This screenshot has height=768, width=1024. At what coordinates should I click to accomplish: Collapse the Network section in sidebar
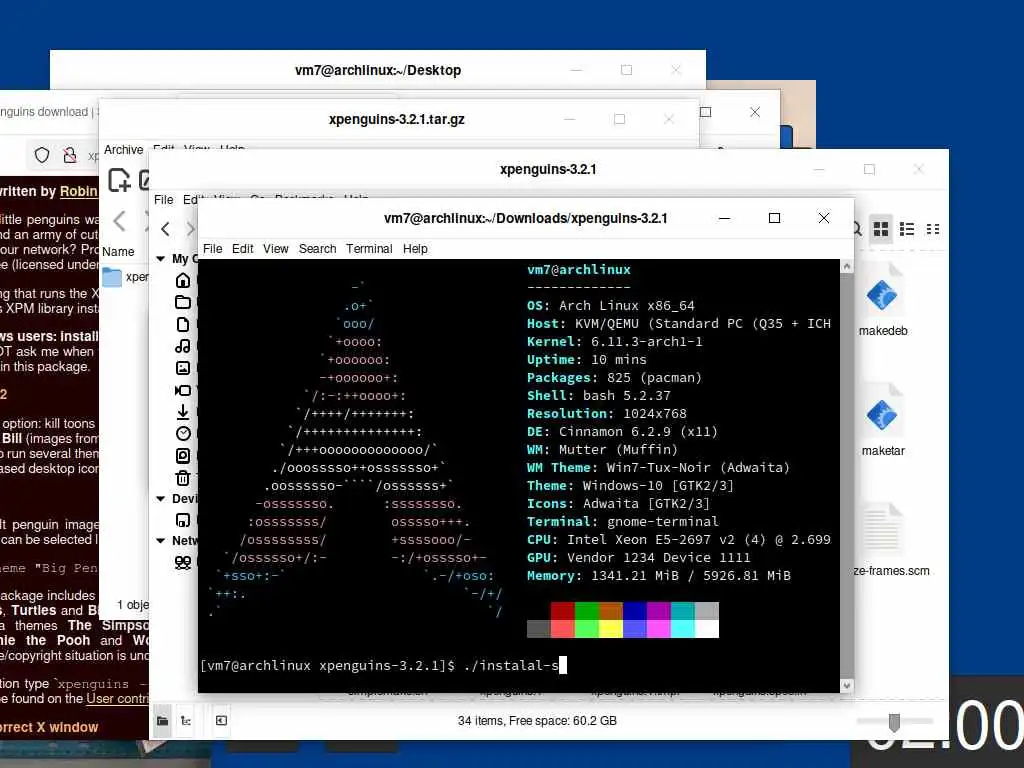point(161,541)
